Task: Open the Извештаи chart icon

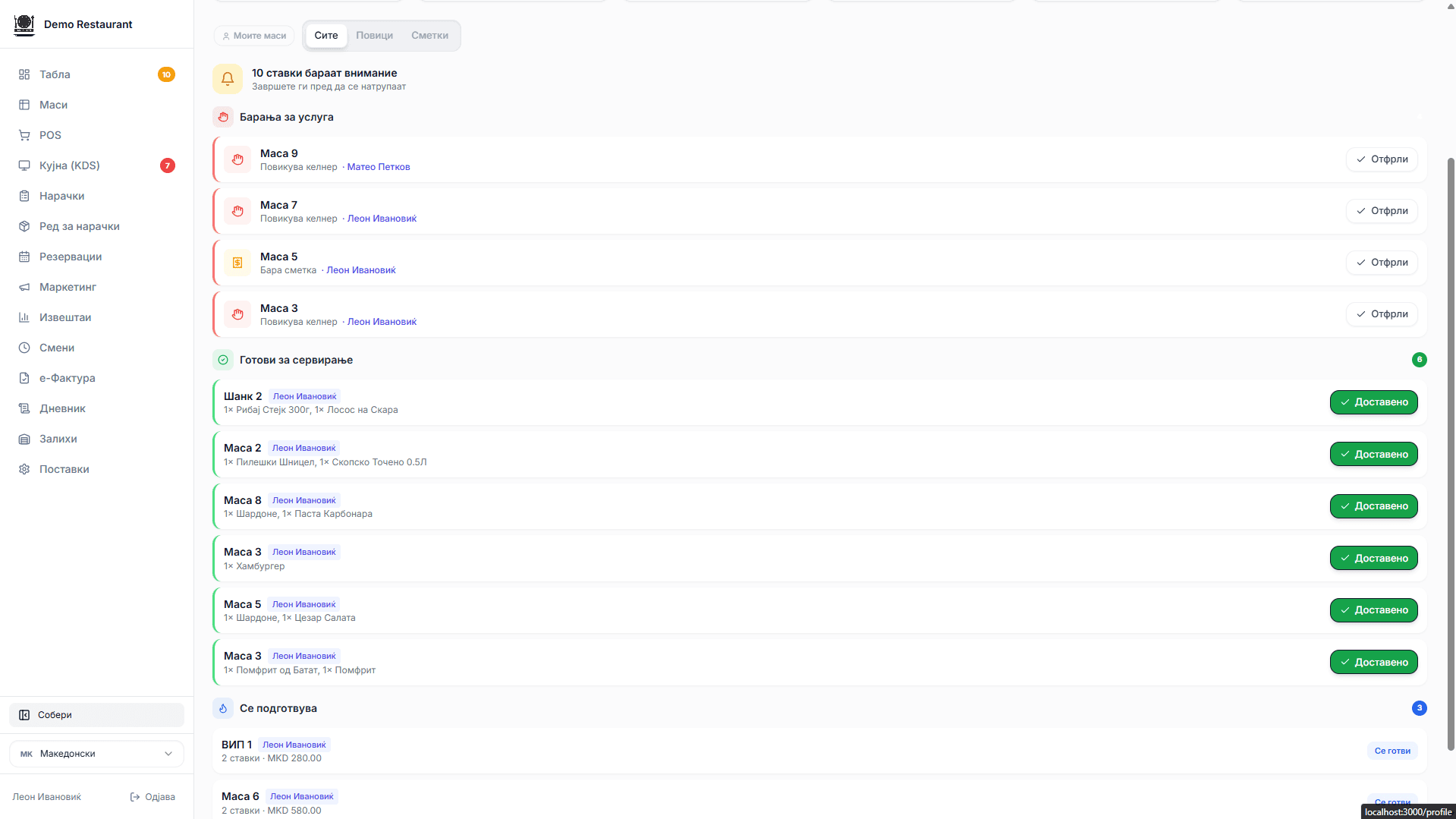Action: [x=24, y=317]
